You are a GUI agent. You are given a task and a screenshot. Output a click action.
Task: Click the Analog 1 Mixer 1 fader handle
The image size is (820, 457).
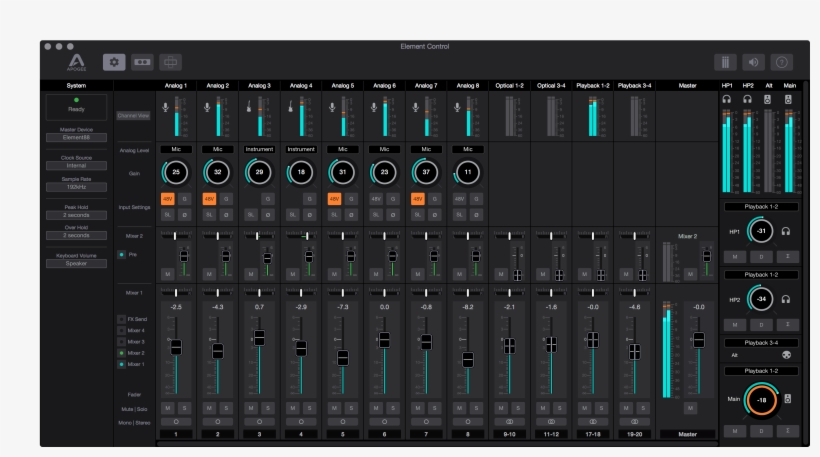point(176,347)
